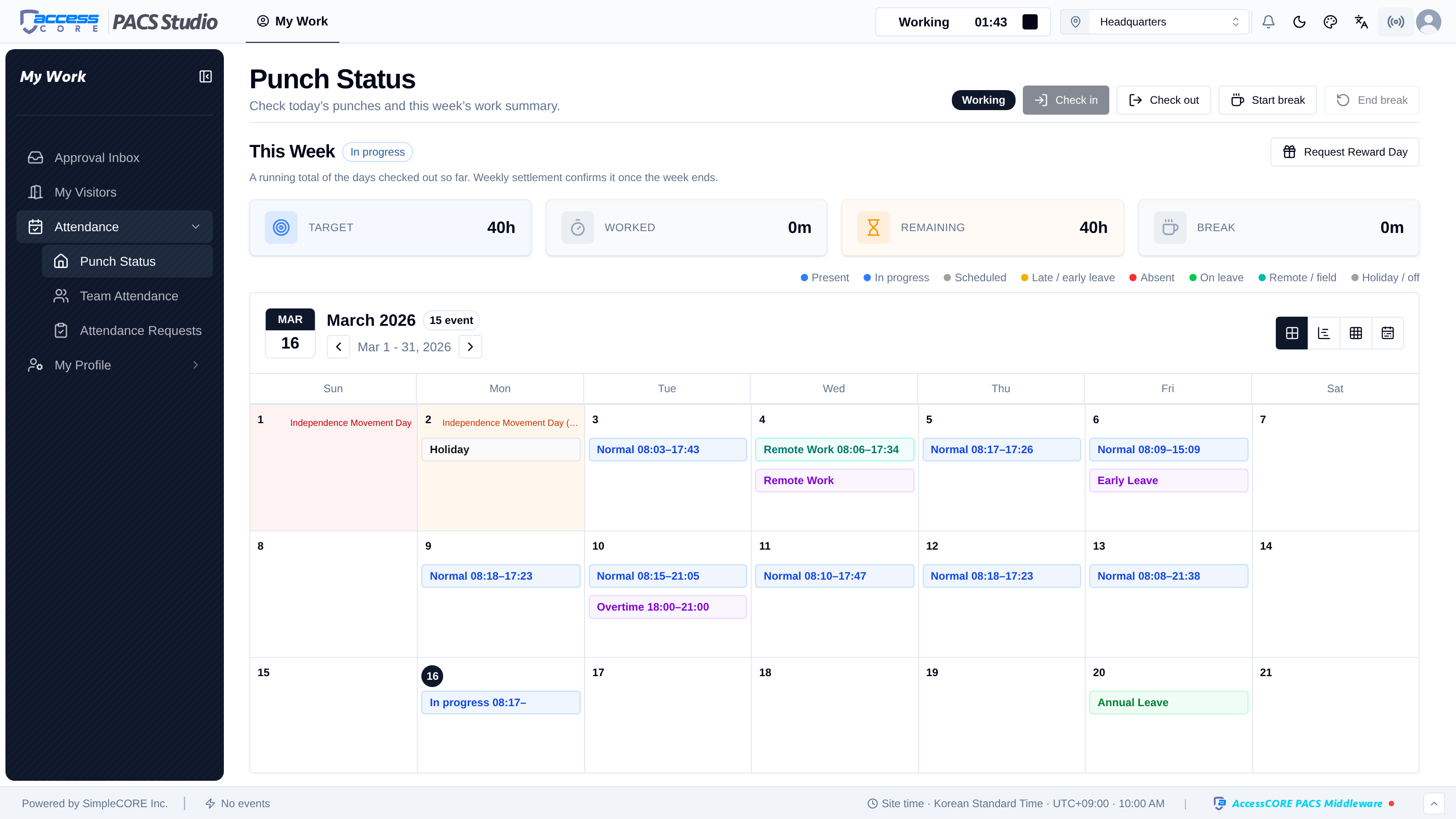Open the In progress 08:17 event

point(501,703)
